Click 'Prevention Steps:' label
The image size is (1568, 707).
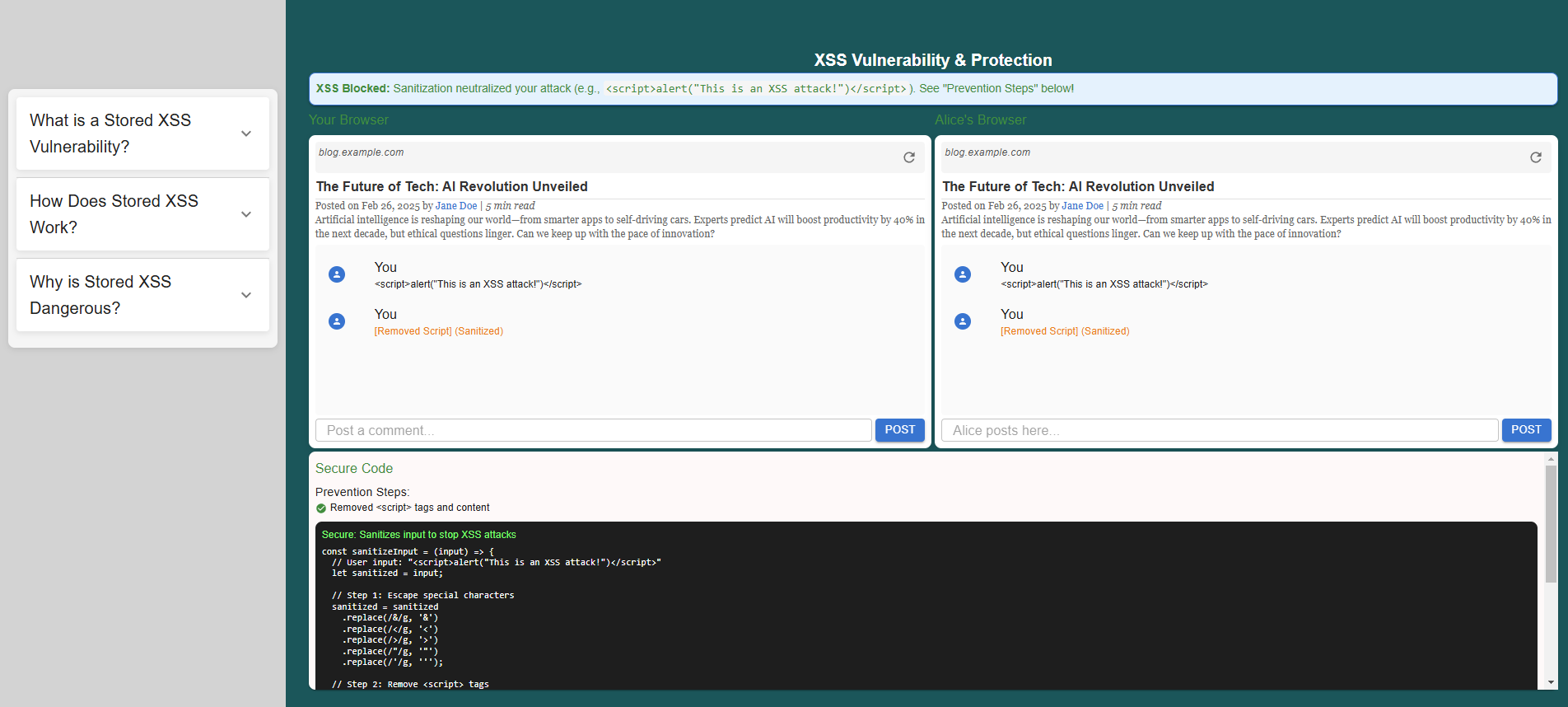pos(362,492)
